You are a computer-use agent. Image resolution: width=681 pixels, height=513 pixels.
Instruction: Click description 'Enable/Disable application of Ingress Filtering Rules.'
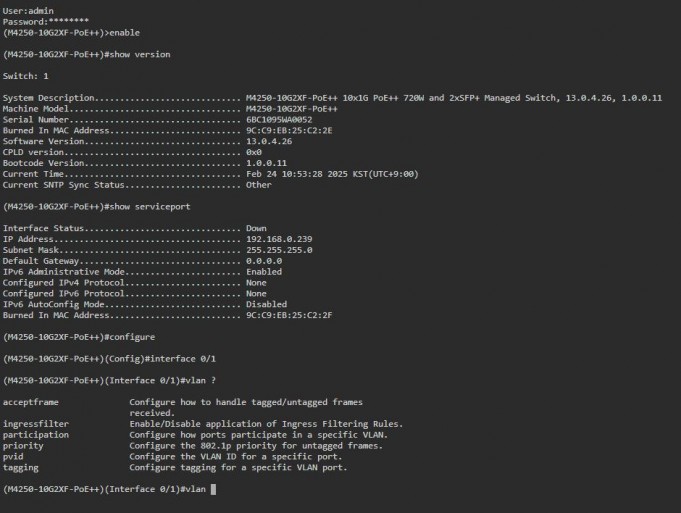point(266,424)
